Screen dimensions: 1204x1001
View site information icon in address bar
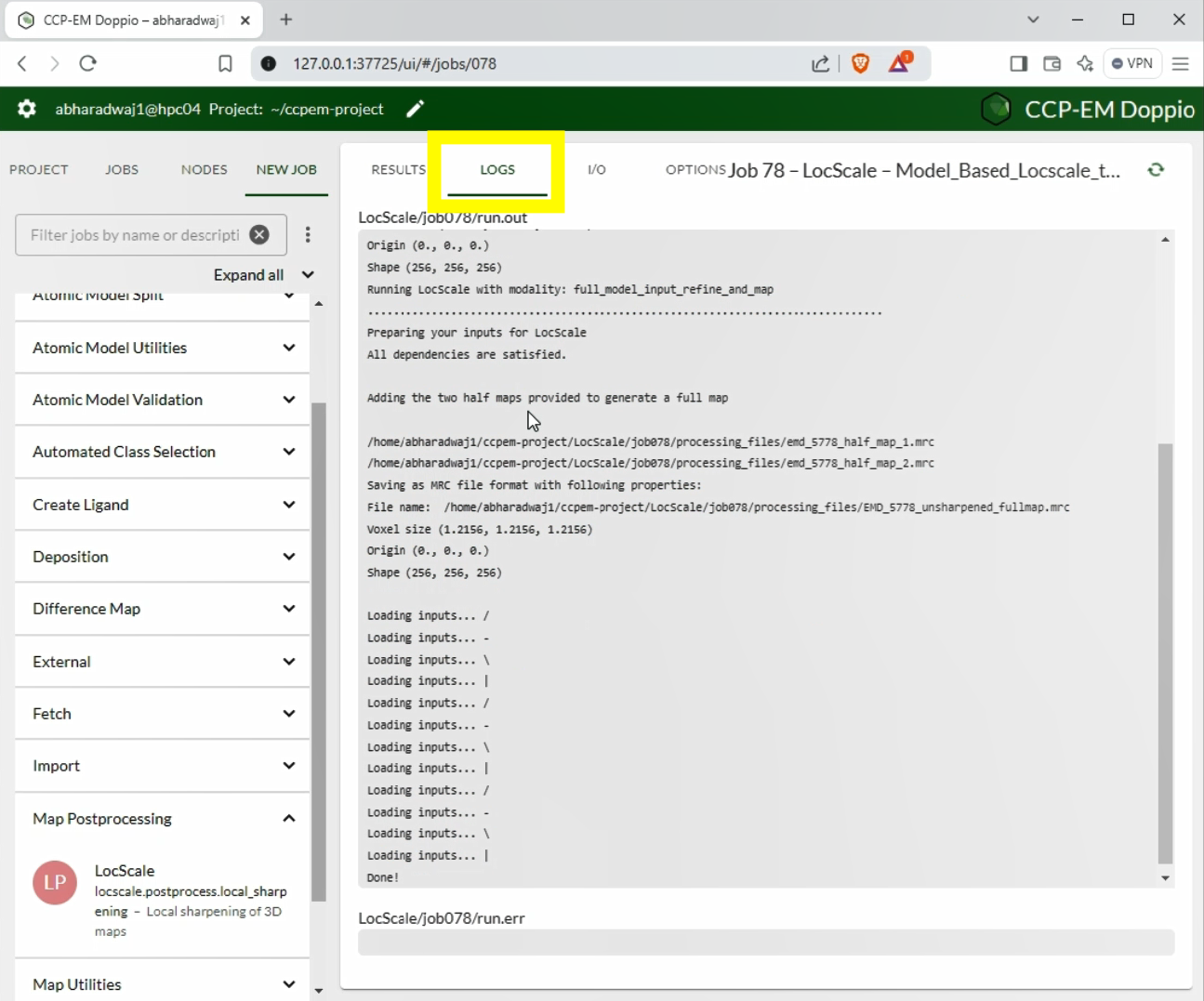[x=269, y=63]
